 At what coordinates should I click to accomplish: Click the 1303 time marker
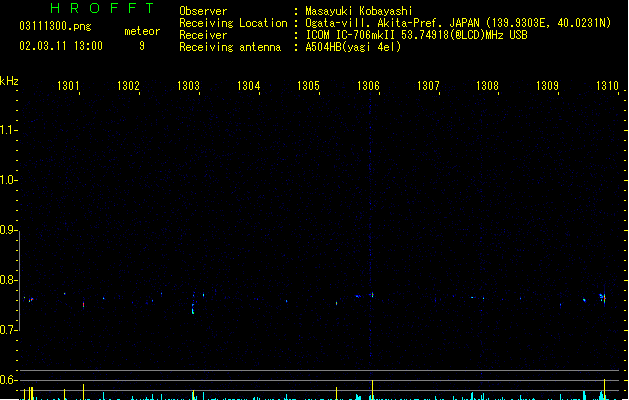tap(189, 86)
